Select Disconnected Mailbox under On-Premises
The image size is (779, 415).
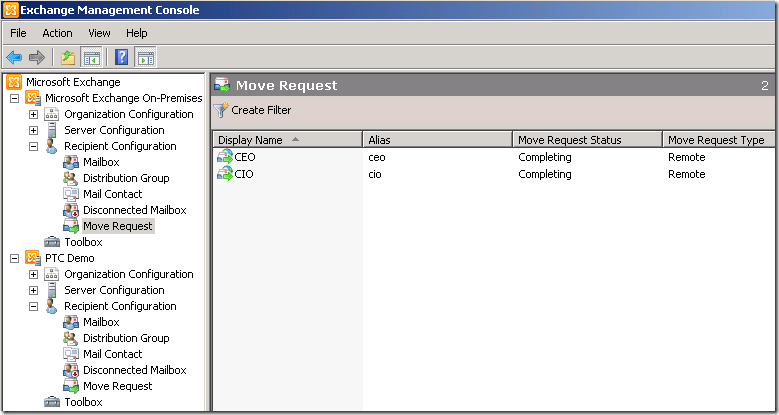135,210
